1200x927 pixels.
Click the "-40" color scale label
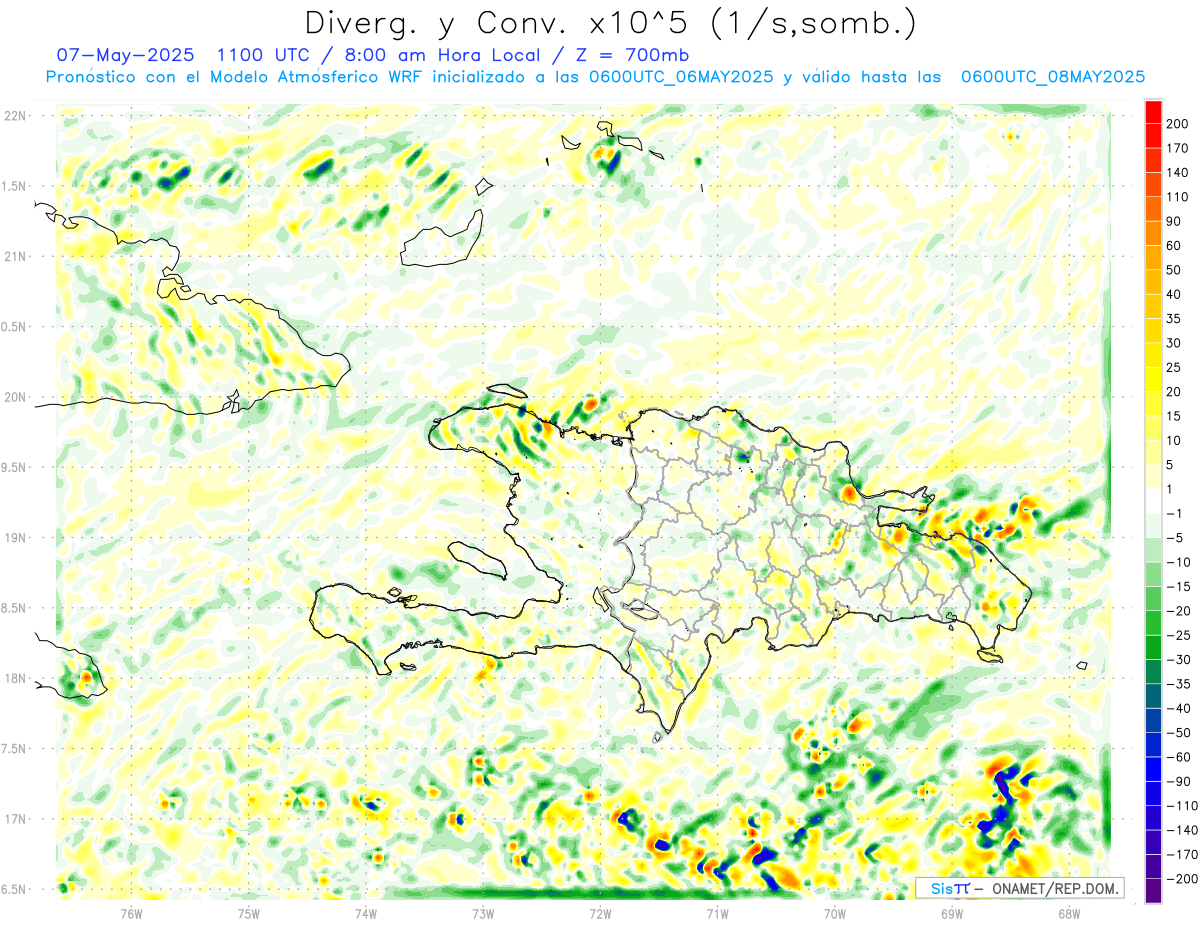pos(1180,708)
